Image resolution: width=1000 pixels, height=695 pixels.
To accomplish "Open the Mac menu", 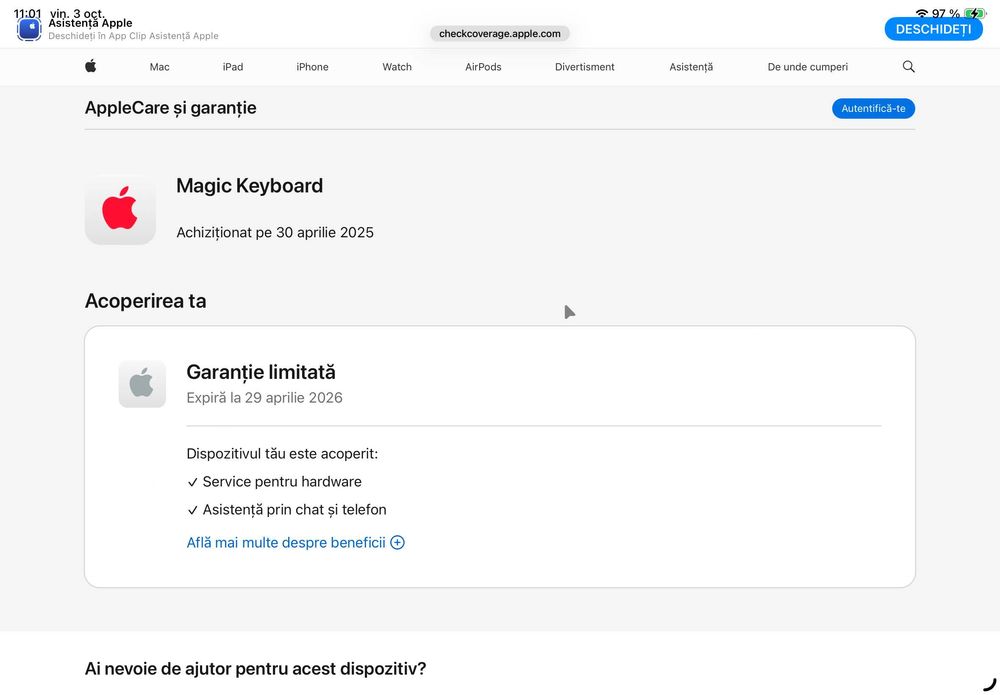I will [160, 67].
